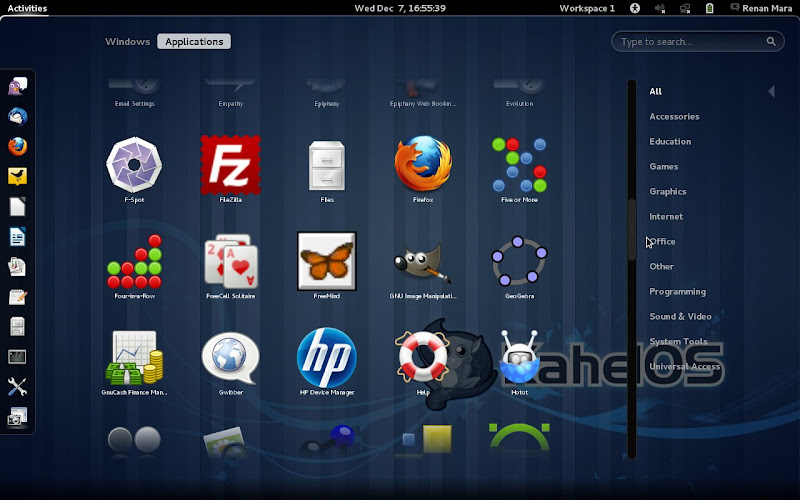This screenshot has height=500, width=800.
Task: Select the Other category
Action: point(661,266)
